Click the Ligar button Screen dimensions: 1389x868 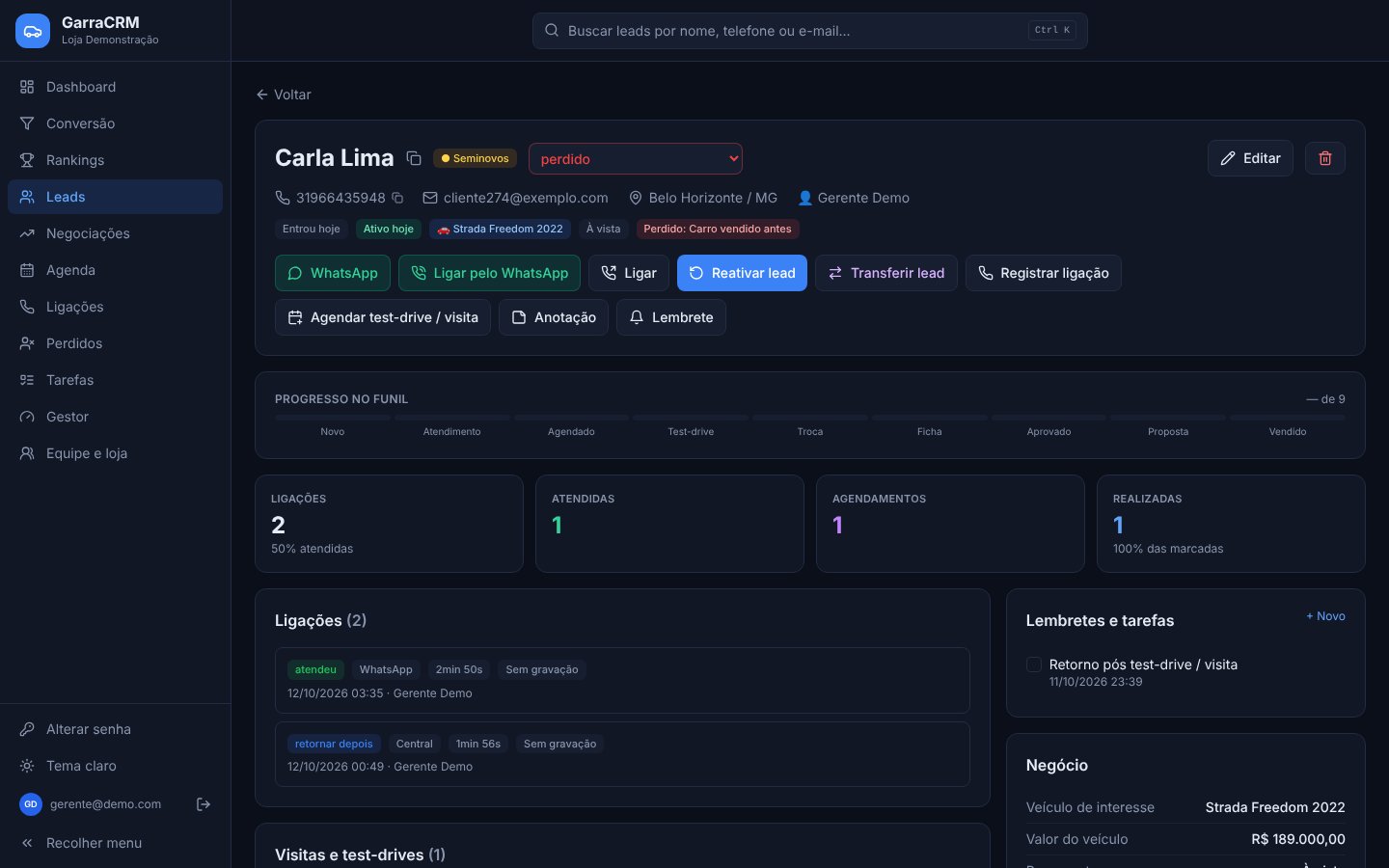[x=629, y=273]
